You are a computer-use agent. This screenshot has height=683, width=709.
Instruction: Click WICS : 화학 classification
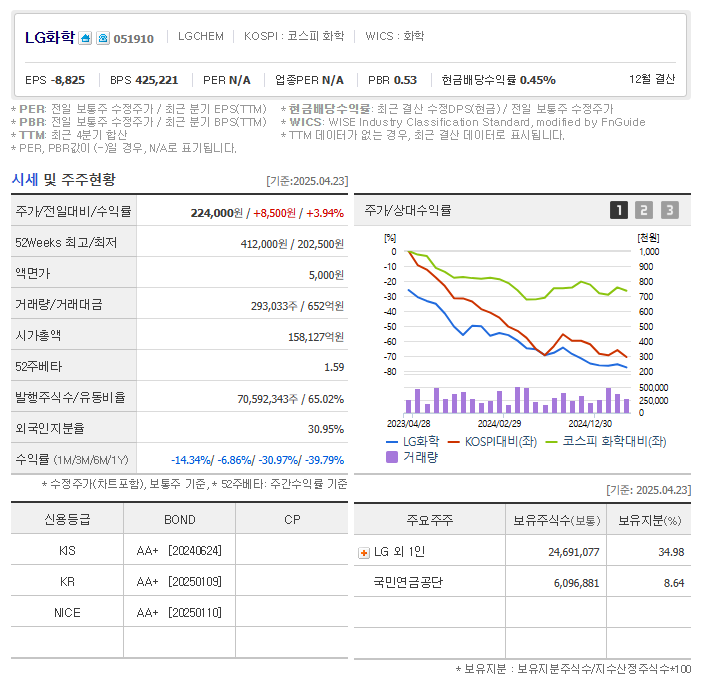[x=394, y=36]
